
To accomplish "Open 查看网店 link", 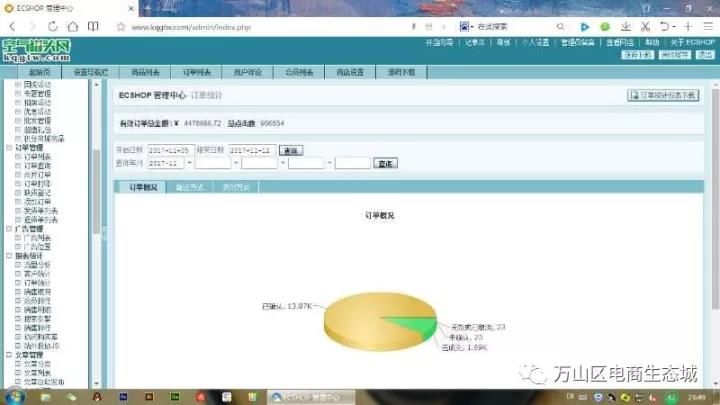I will 620,42.
